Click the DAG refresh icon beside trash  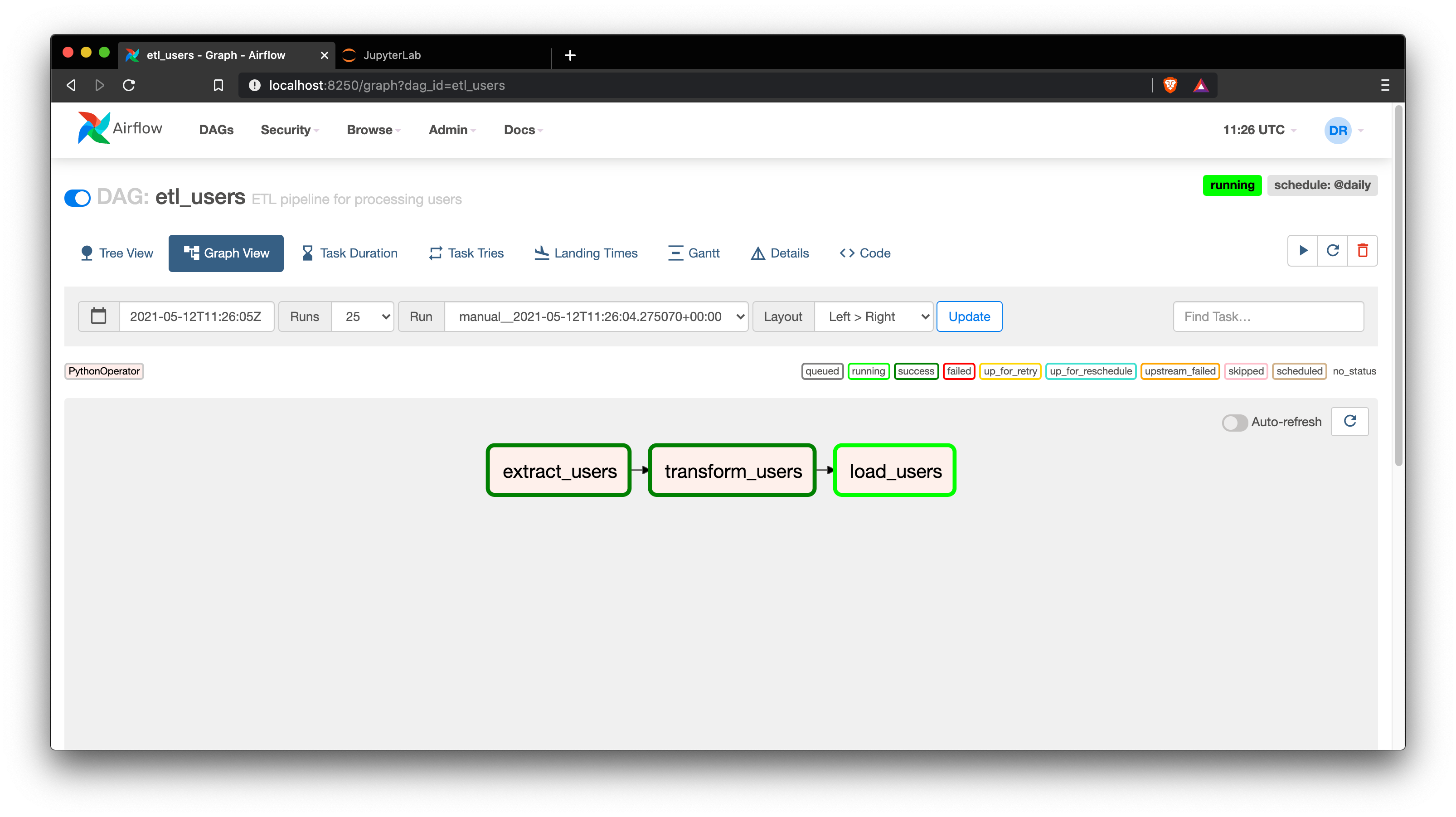1333,250
